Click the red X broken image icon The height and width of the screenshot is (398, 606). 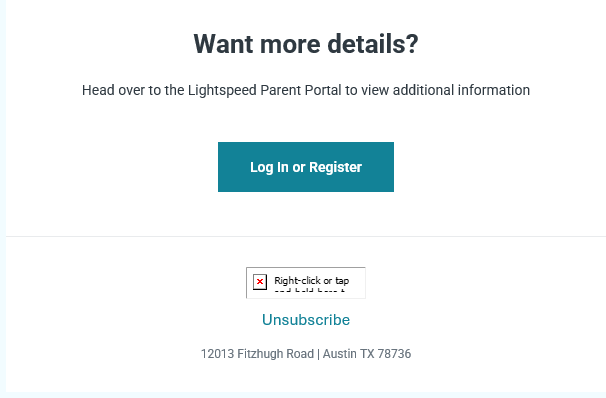click(x=260, y=282)
